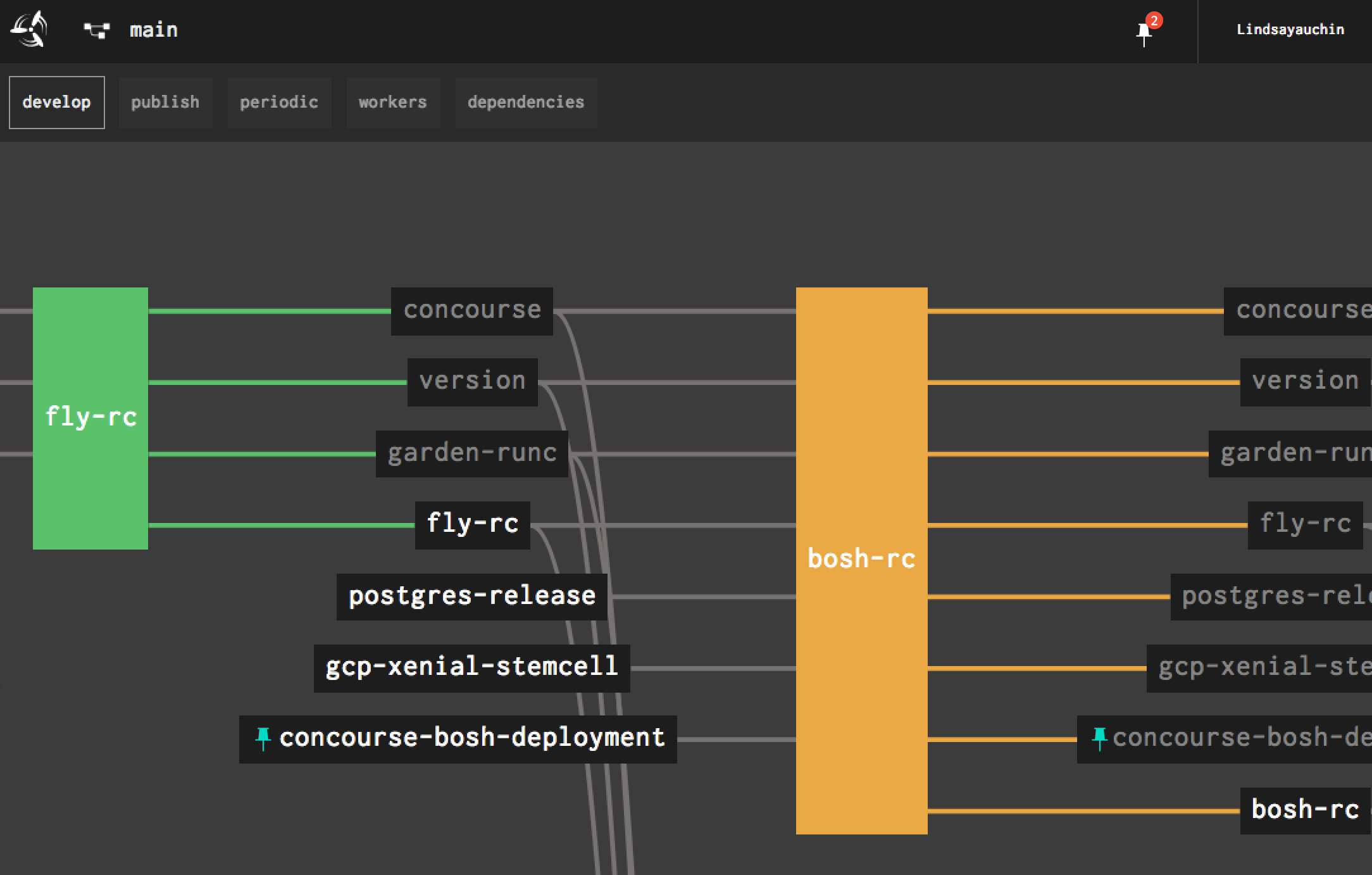
Task: Click the main pipeline name
Action: (x=153, y=29)
